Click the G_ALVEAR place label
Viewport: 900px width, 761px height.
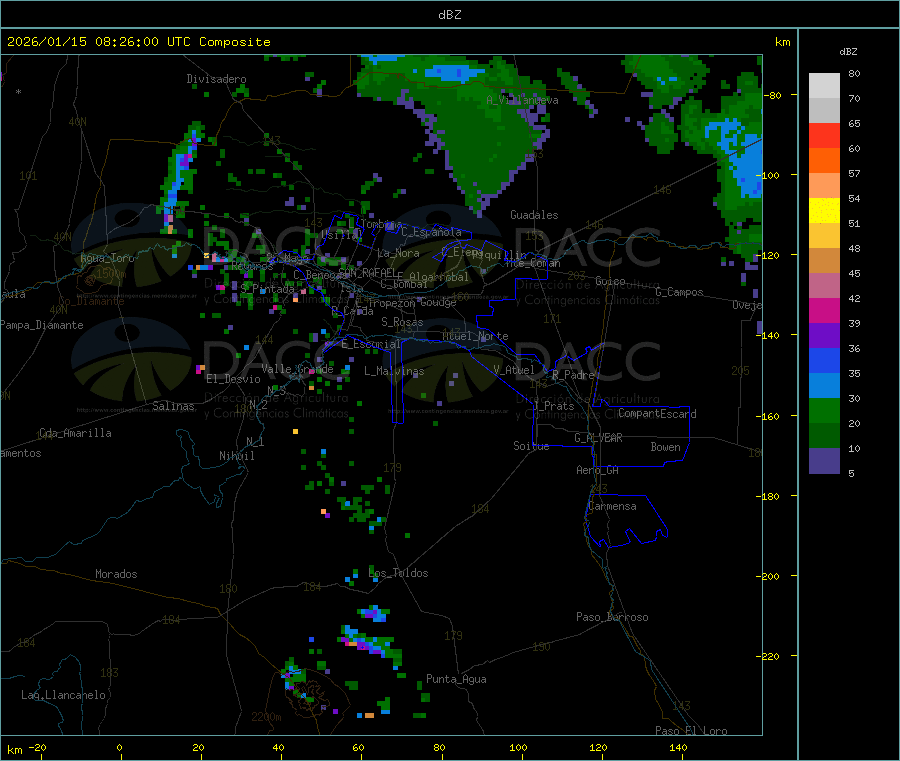(x=598, y=438)
